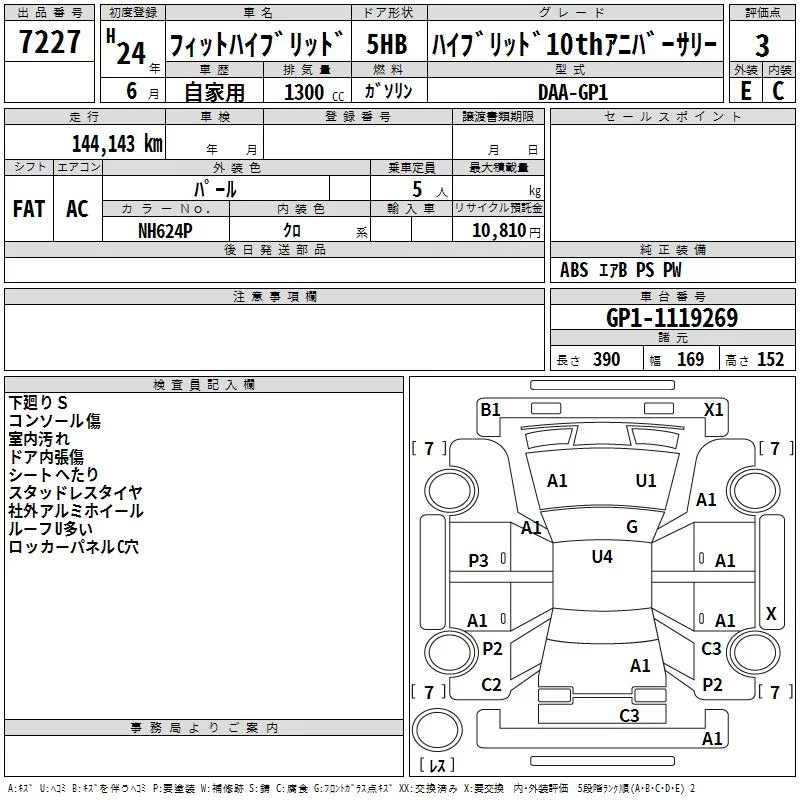Click the 5HB door type cell
Image resolution: width=800 pixels, height=800 pixels.
click(388, 46)
